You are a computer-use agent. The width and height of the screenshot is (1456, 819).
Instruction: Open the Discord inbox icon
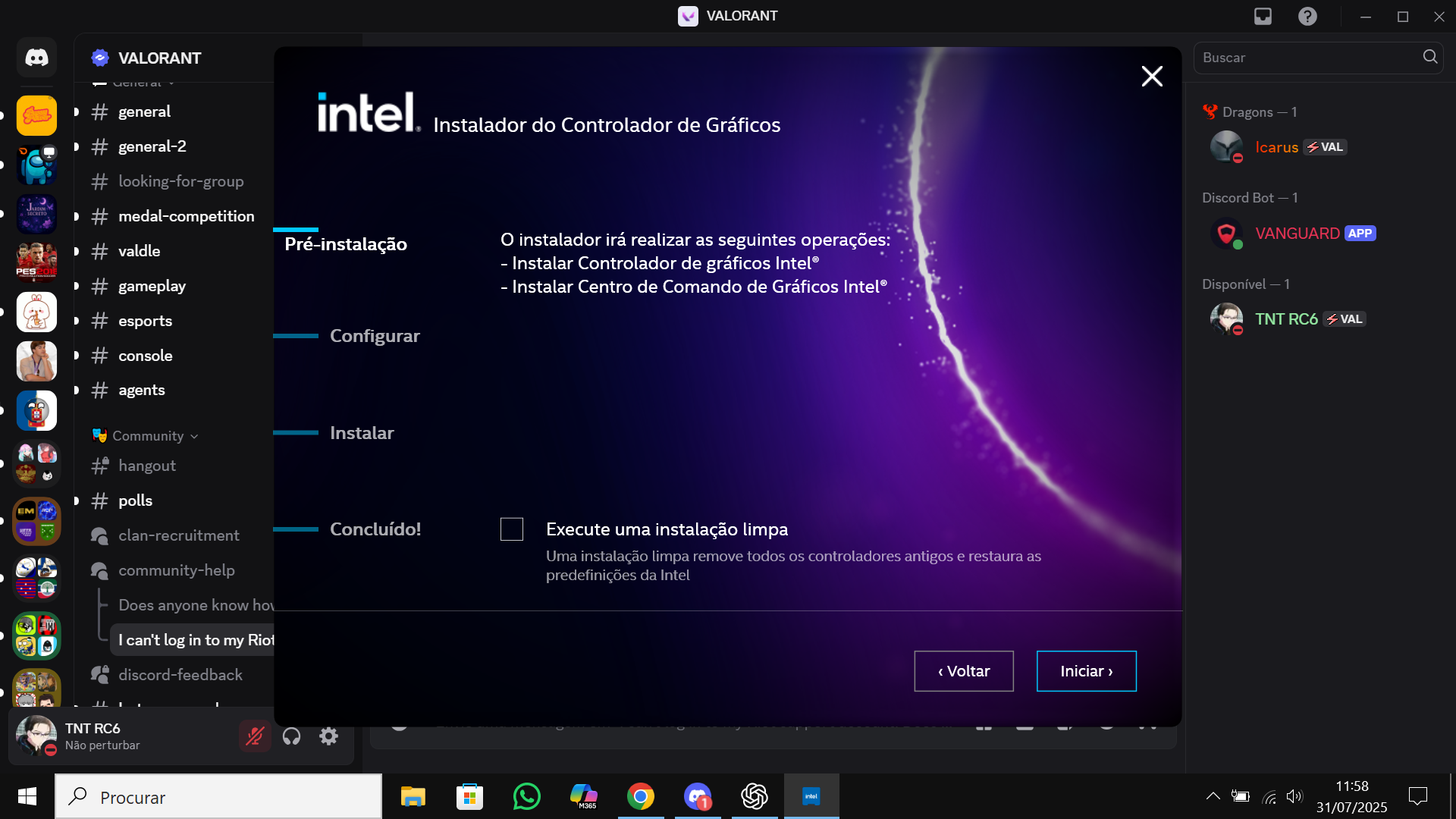tap(1263, 16)
